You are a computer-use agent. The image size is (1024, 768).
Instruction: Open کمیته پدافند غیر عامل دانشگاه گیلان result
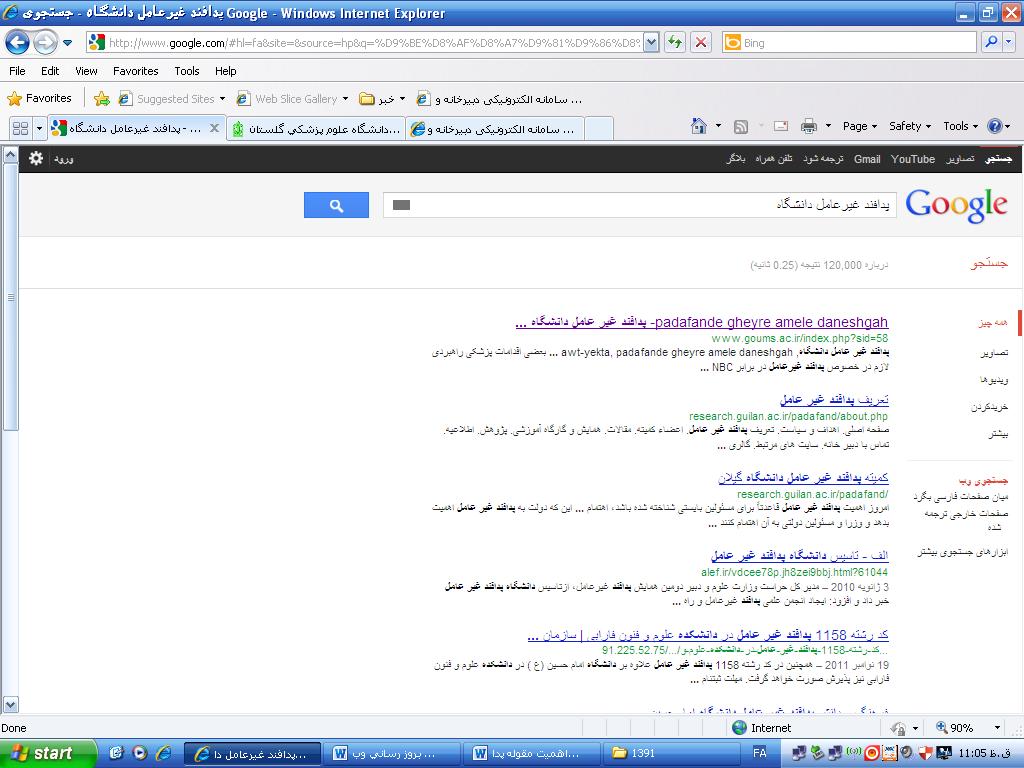[803, 477]
